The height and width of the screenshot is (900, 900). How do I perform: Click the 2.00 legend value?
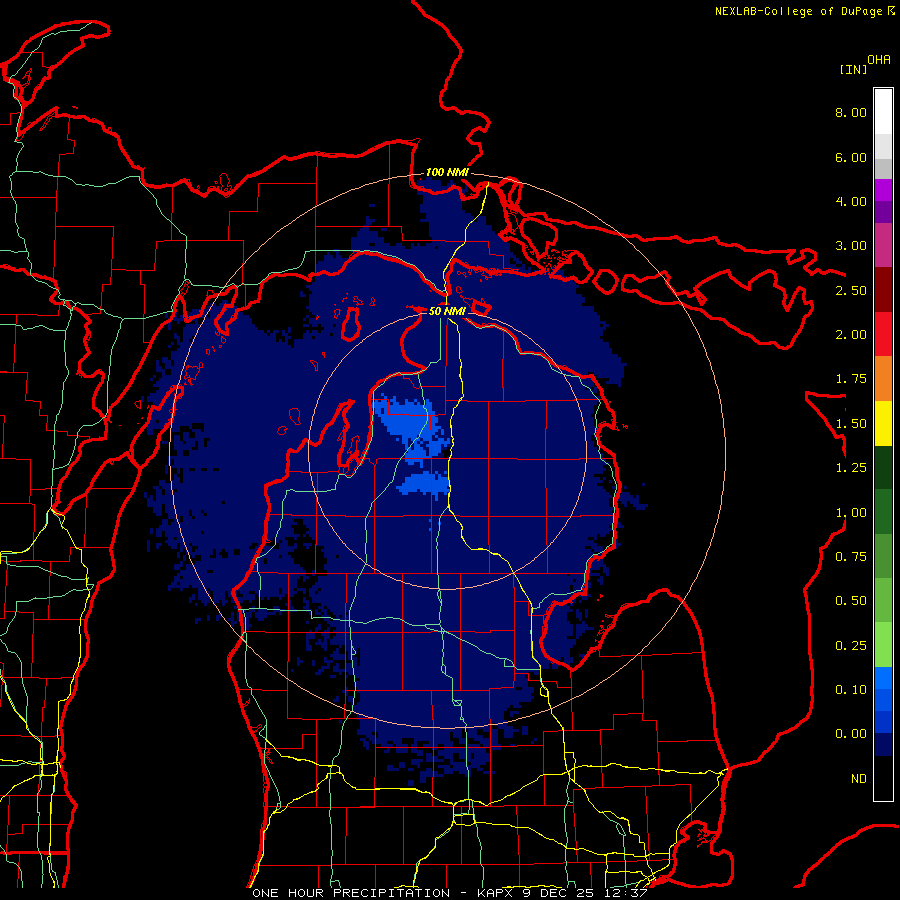851,335
